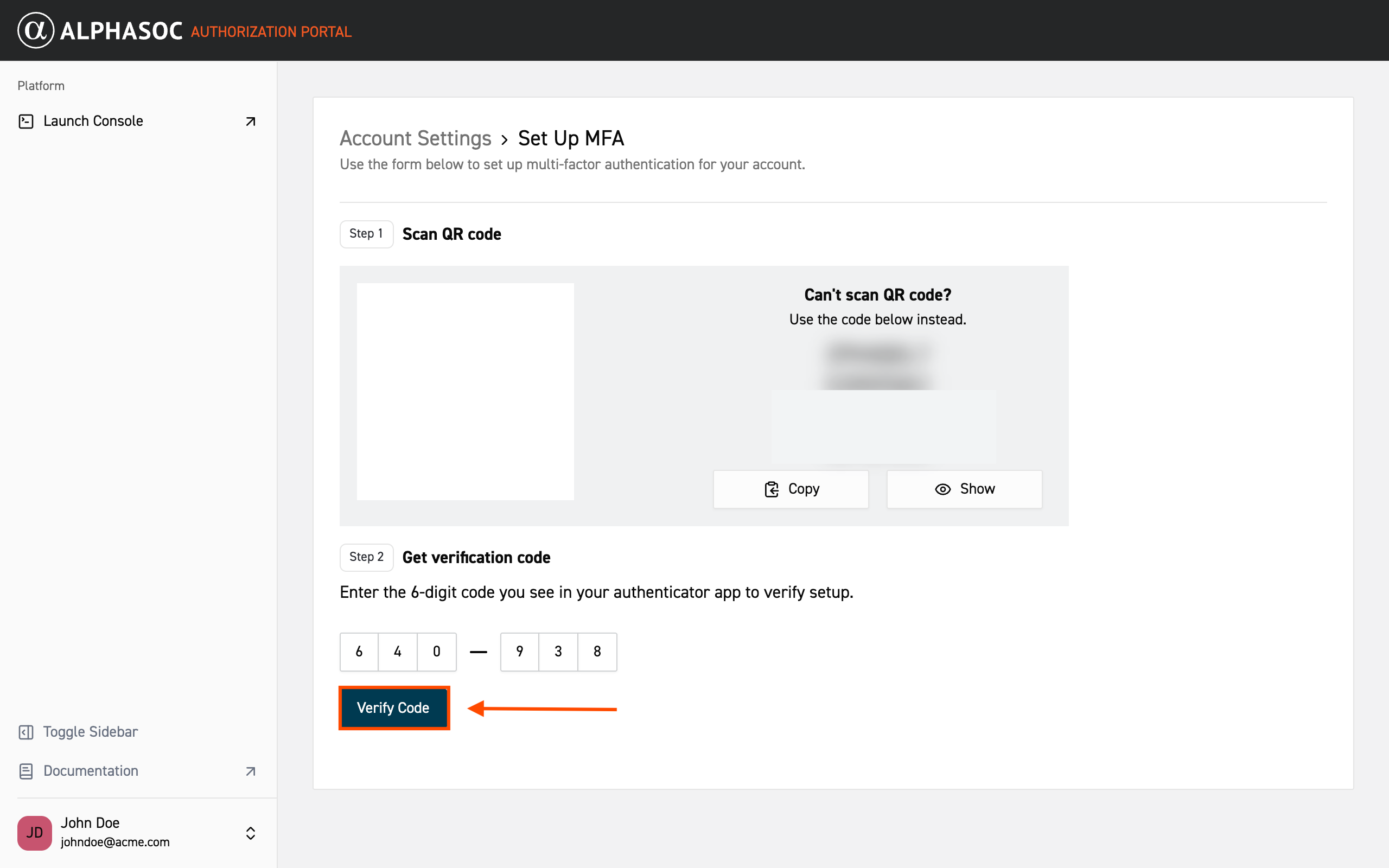Expand the John Doe account menu chevrons
Image resolution: width=1389 pixels, height=868 pixels.
click(250, 833)
